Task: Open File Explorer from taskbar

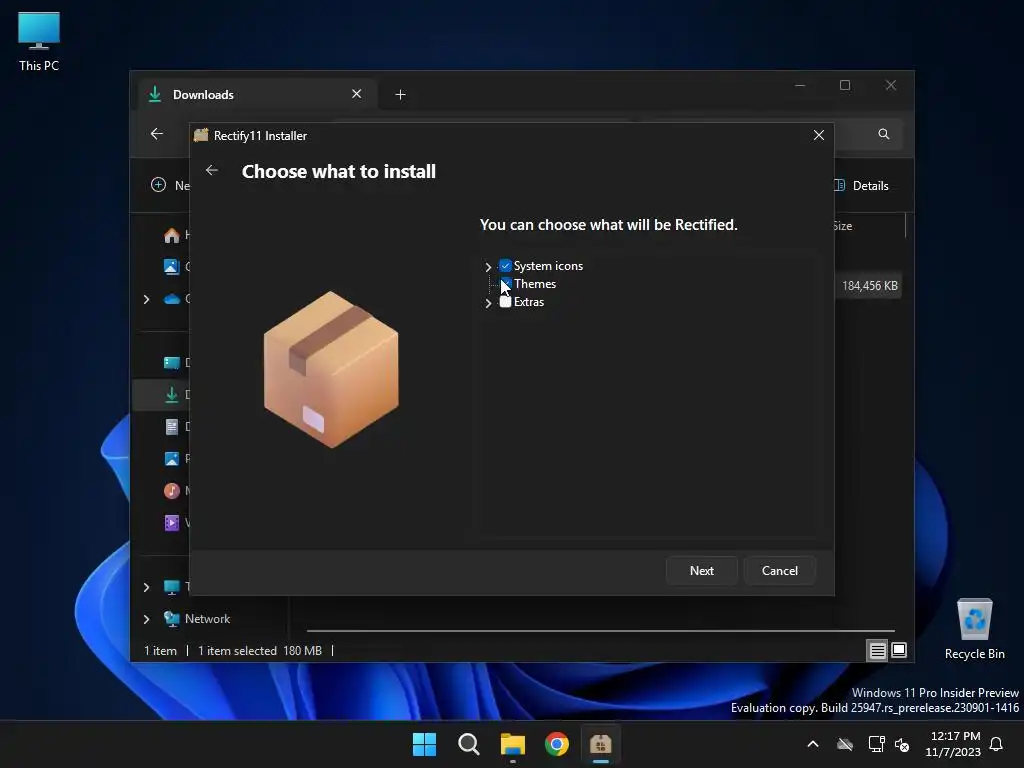Action: click(513, 744)
